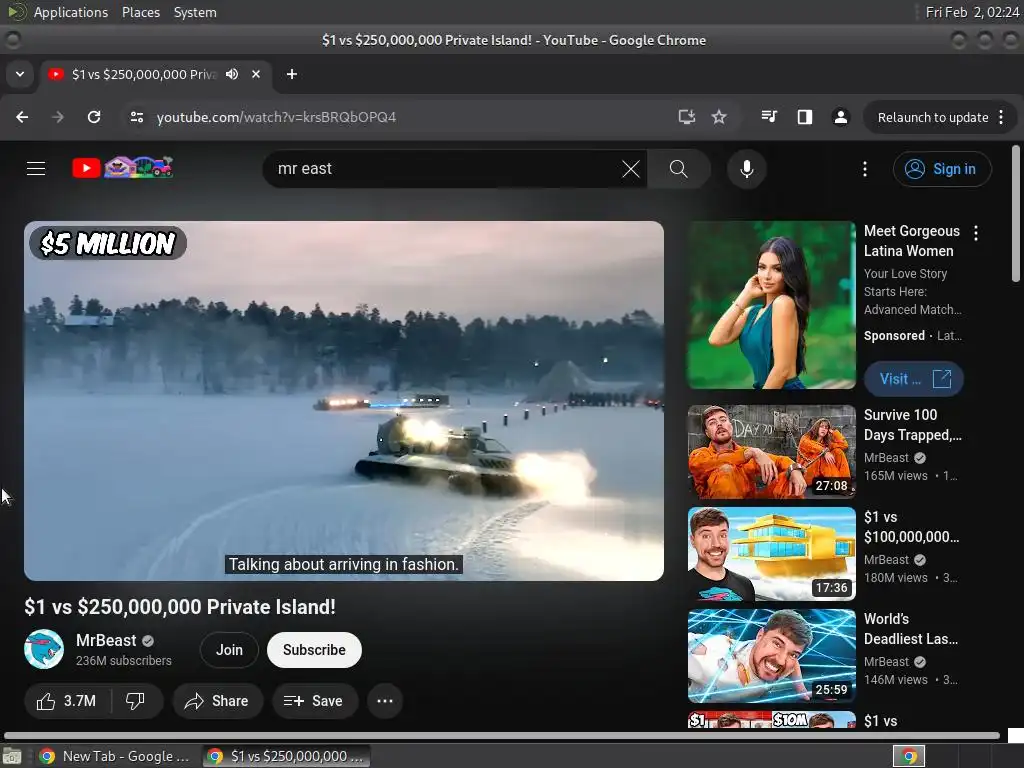Open $1 vs $100,000,000 video thumbnail
This screenshot has width=1024, height=768.
(x=771, y=554)
